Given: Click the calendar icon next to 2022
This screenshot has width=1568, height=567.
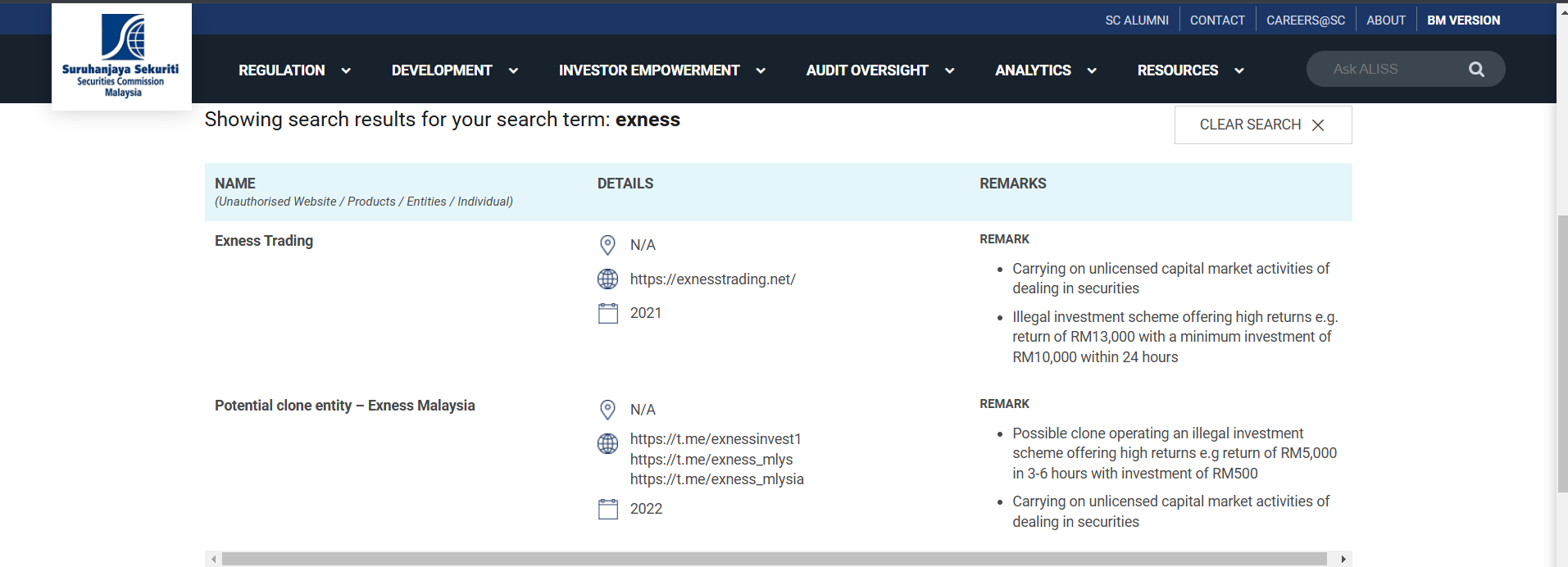Looking at the screenshot, I should 607,509.
